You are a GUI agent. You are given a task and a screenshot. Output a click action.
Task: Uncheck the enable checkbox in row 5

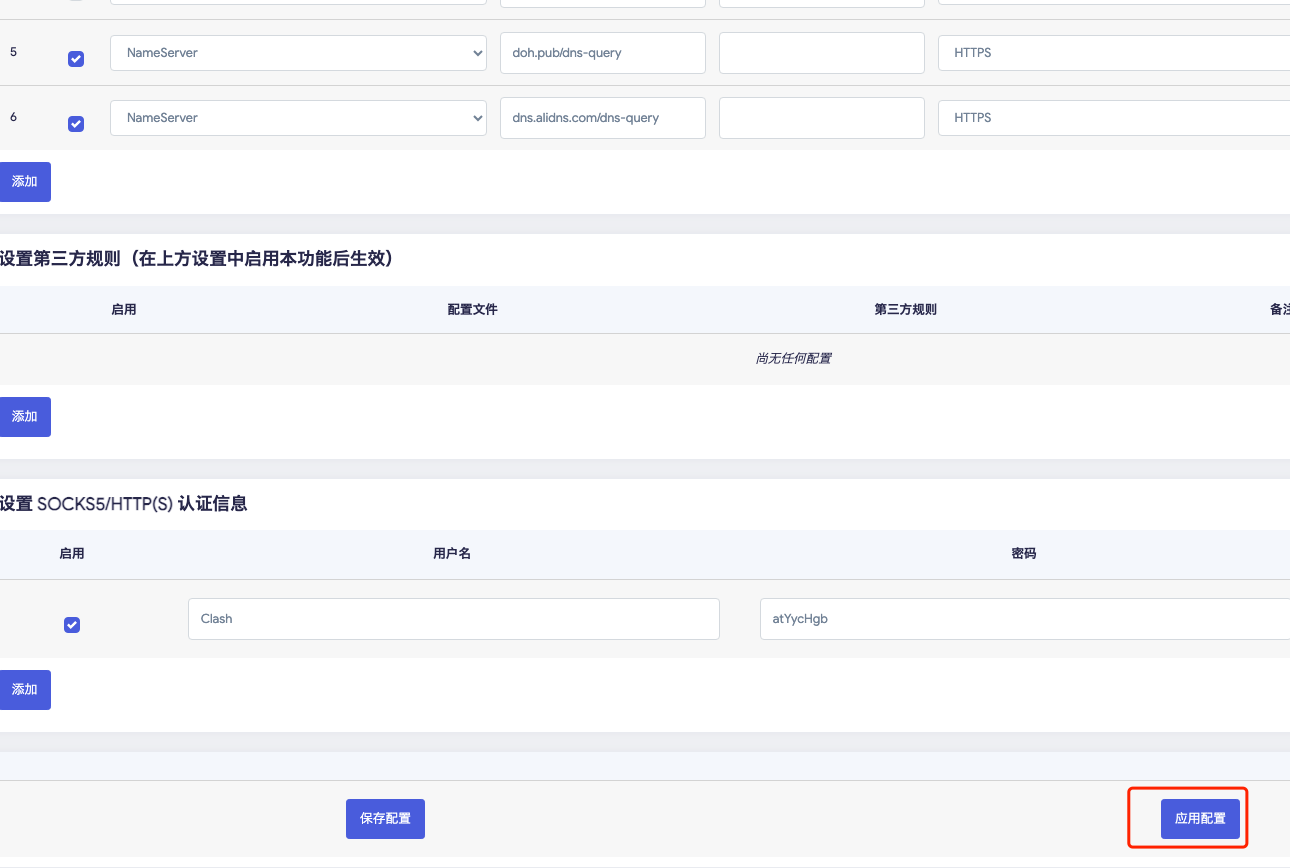(x=76, y=59)
